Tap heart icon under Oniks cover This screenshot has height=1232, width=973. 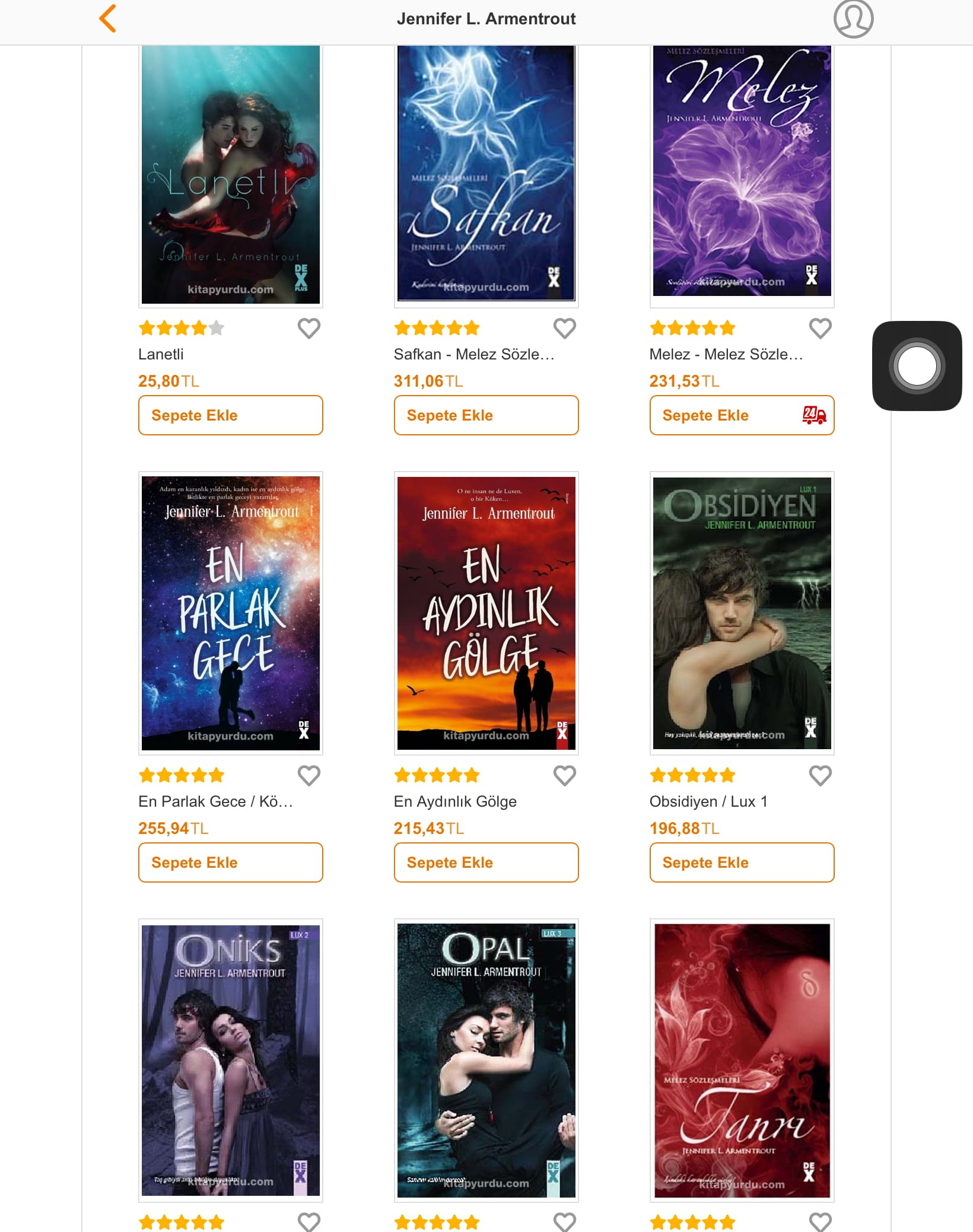[309, 1222]
